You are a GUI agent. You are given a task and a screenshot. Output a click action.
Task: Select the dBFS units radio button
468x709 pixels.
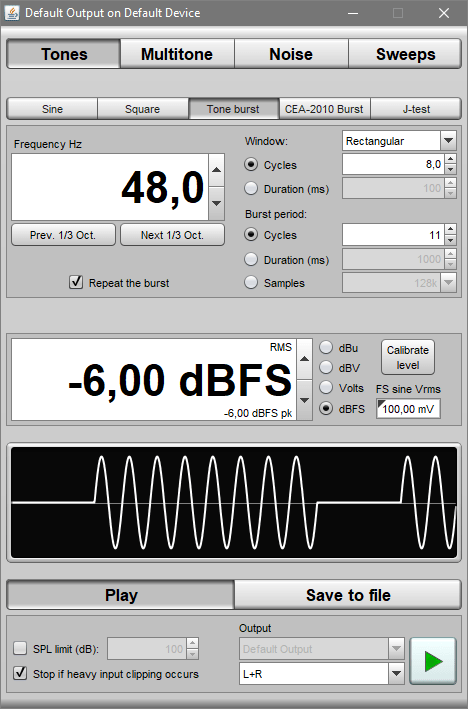[326, 408]
